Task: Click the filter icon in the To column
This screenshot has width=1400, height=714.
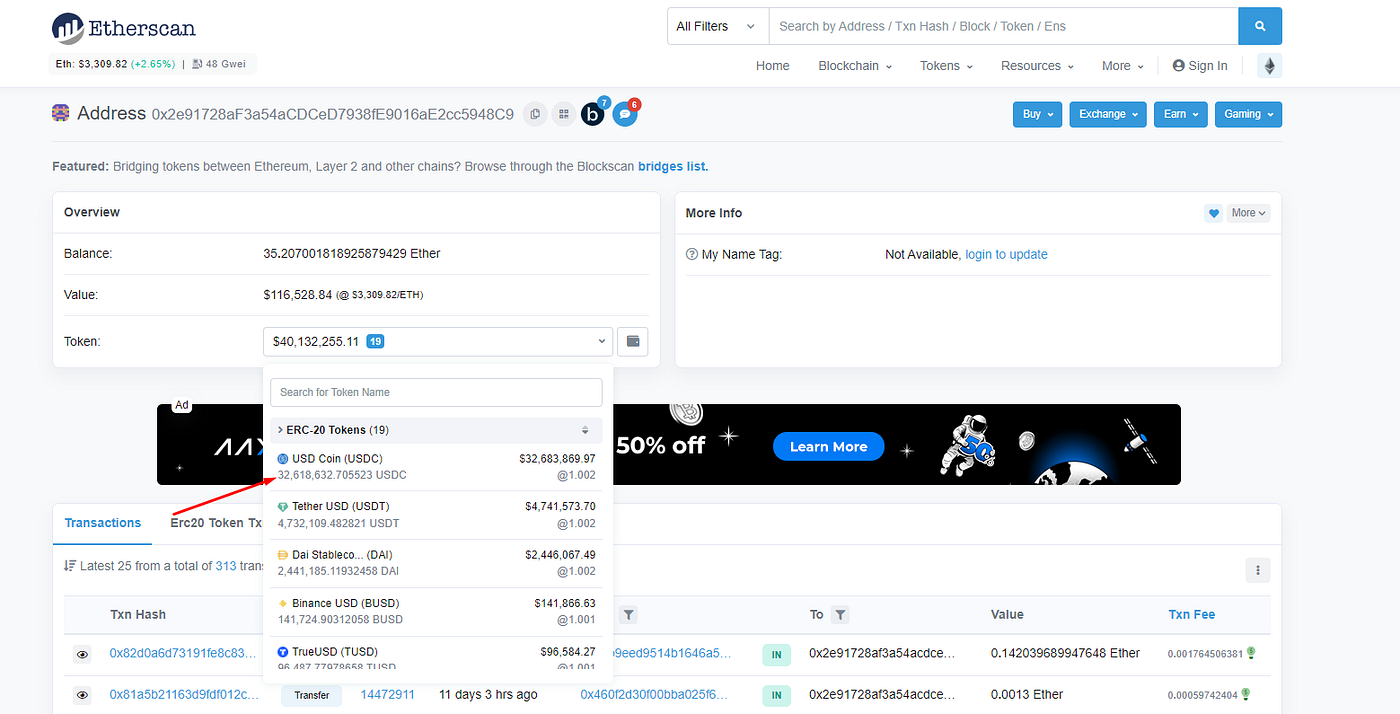Action: click(x=841, y=615)
